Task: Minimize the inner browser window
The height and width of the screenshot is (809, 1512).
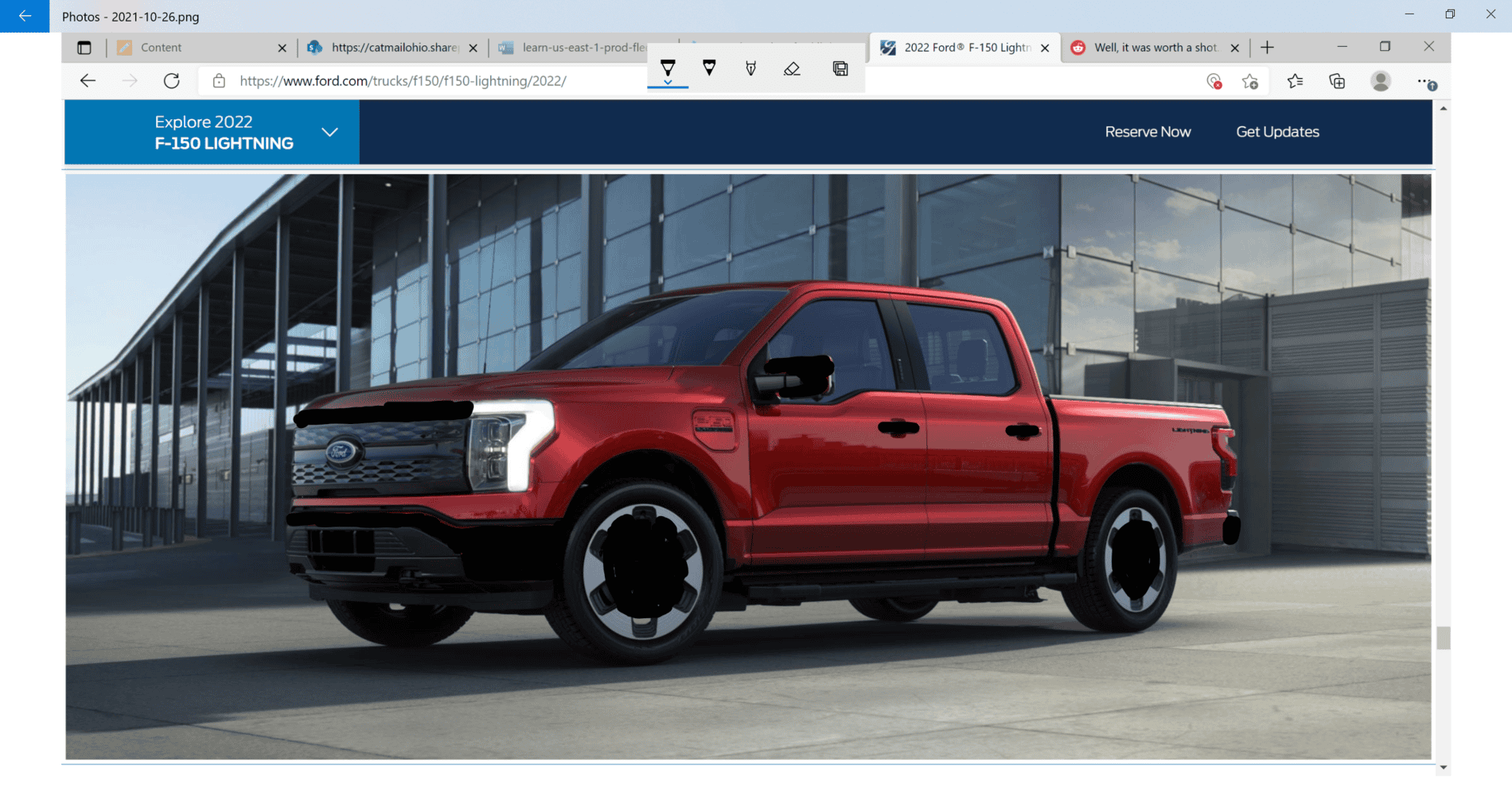Action: point(1342,47)
